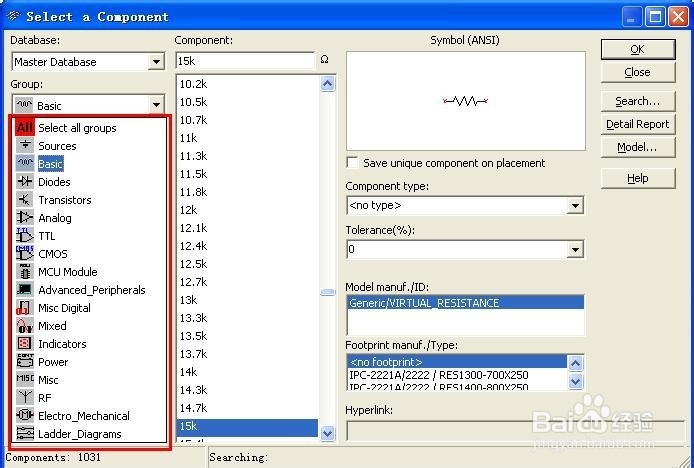Click the RF antenna icon
This screenshot has width=694, height=468.
[x=25, y=398]
